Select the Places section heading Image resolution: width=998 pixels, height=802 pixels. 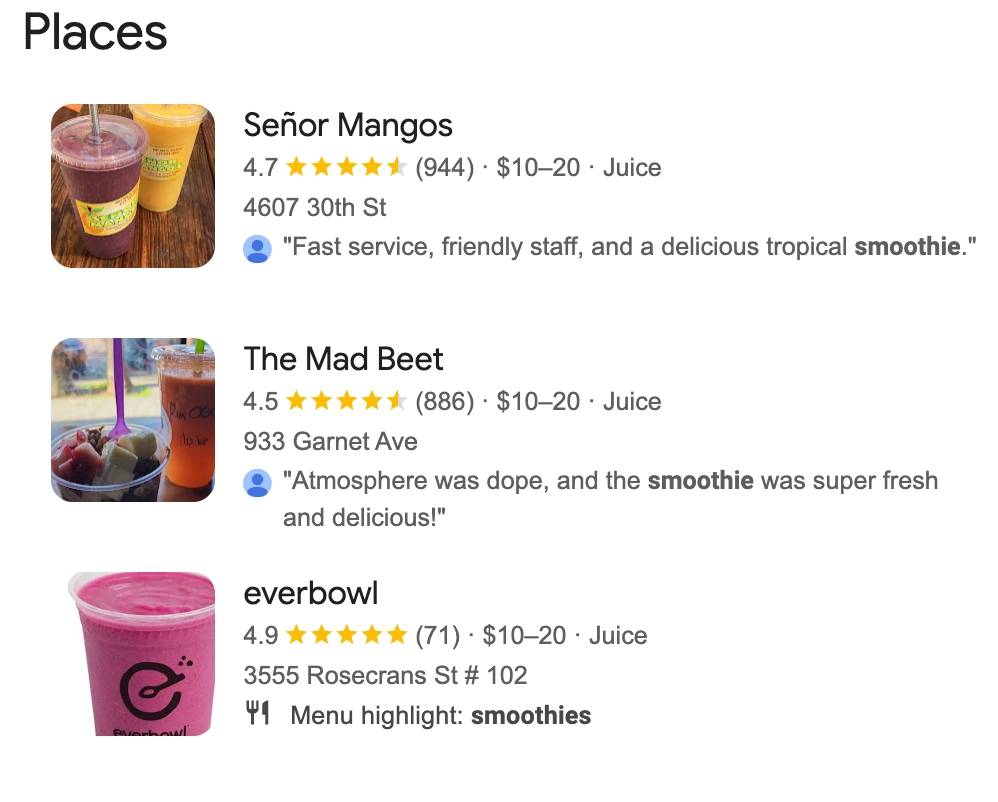(96, 33)
